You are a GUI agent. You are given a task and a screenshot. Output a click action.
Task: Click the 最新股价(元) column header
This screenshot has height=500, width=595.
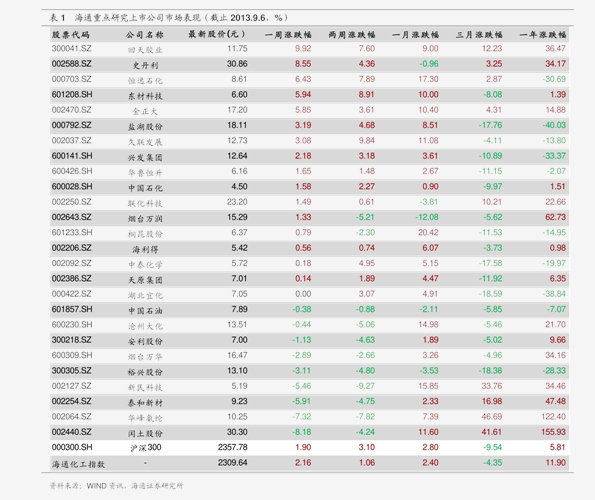[217, 34]
